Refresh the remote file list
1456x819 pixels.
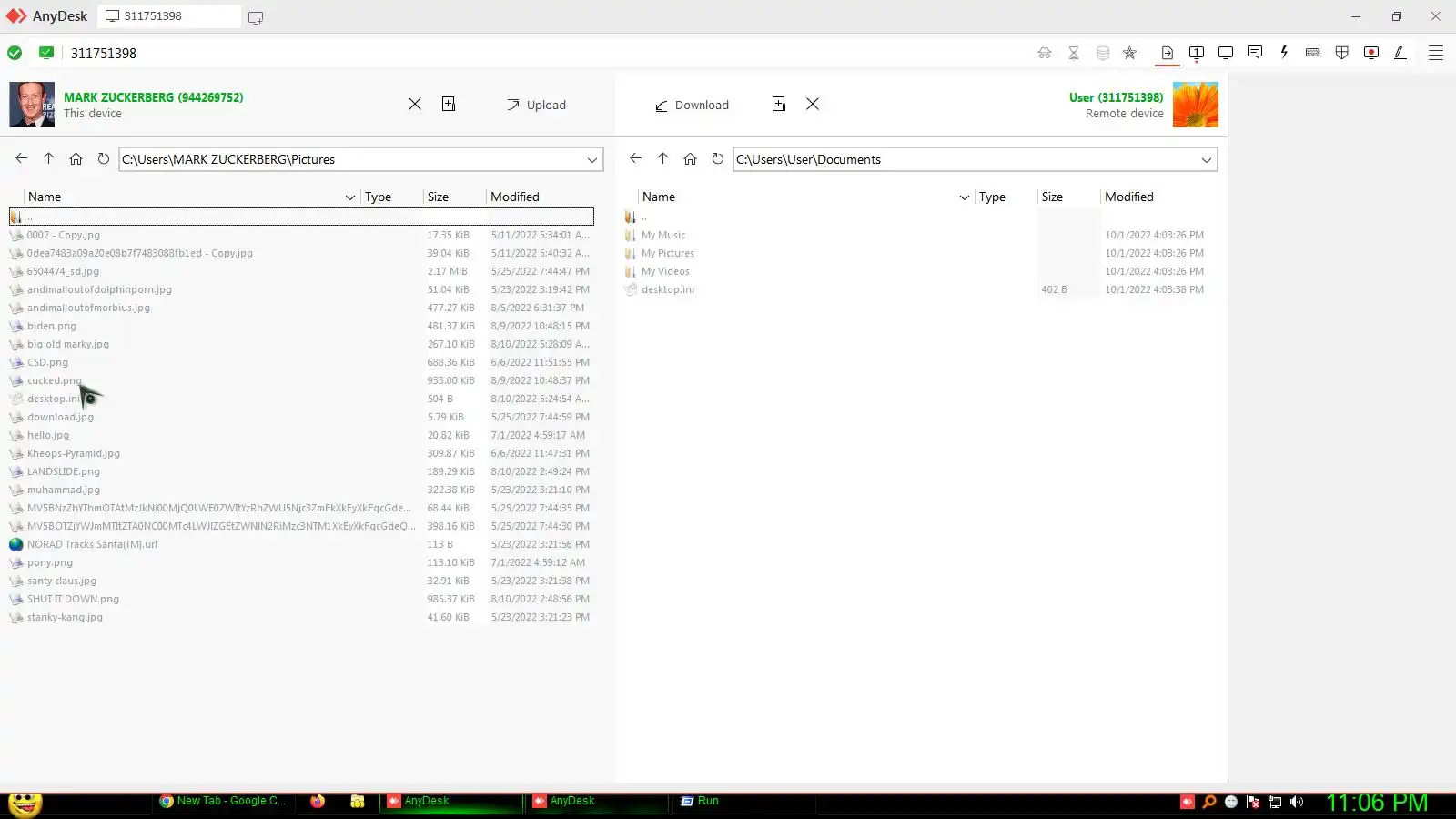[x=718, y=158]
